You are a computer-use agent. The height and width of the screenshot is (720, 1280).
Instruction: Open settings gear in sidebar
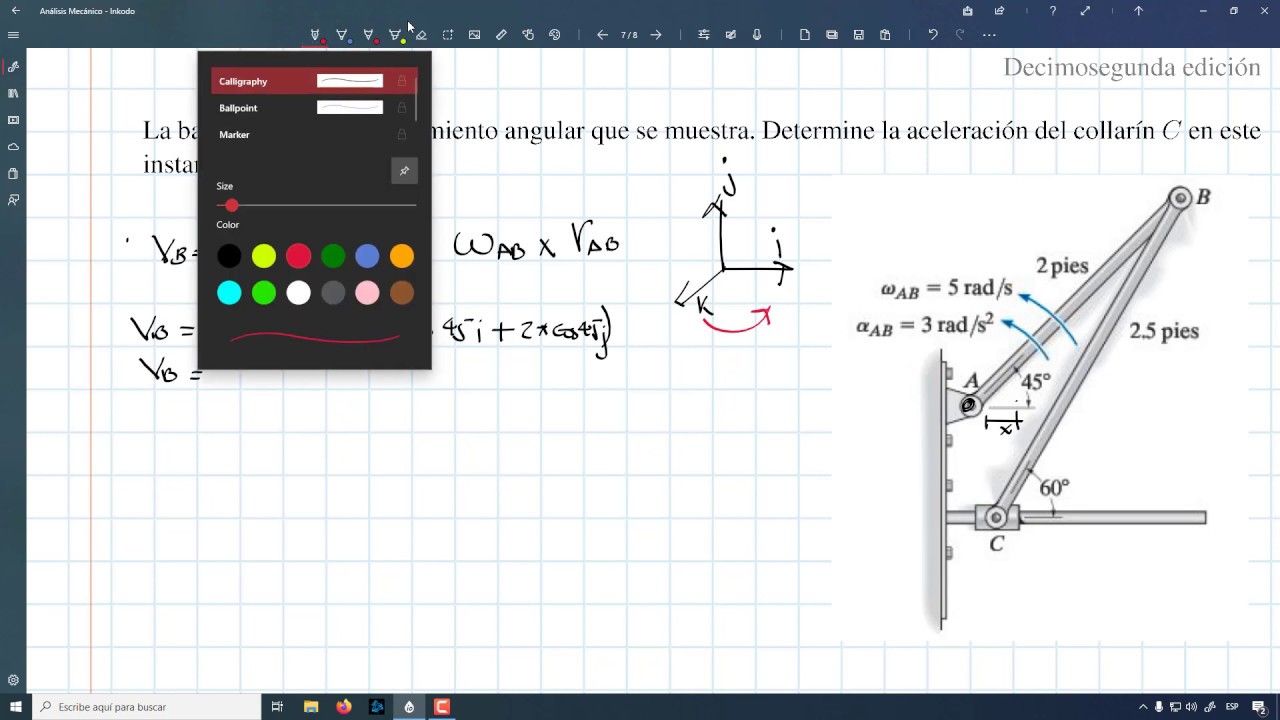click(13, 680)
